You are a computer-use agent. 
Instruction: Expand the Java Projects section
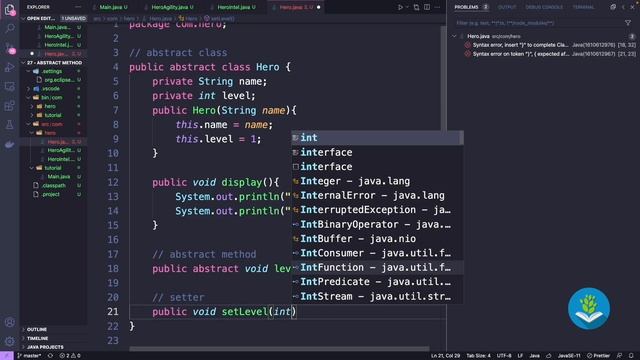point(53,347)
